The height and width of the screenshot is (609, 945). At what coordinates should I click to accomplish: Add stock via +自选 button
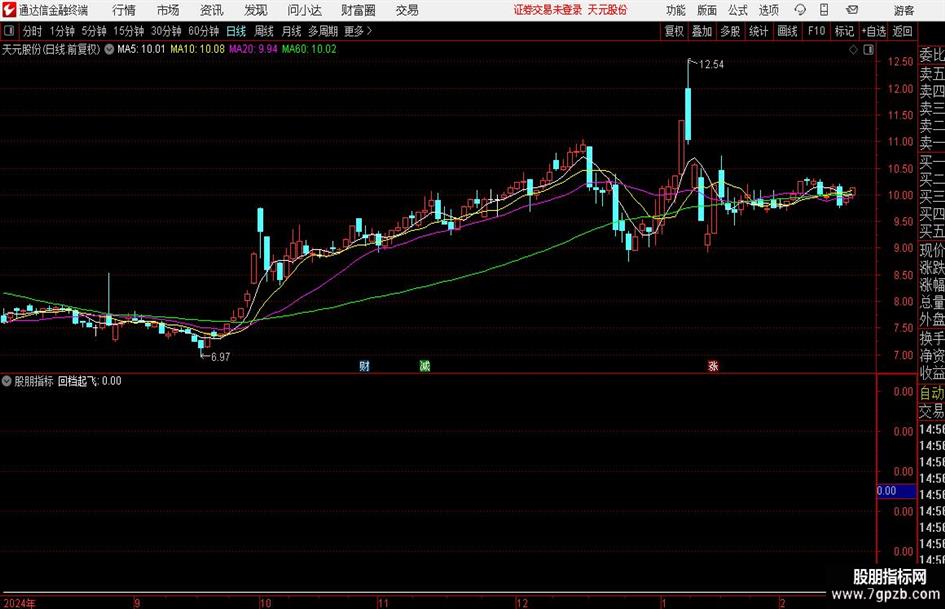pos(873,31)
